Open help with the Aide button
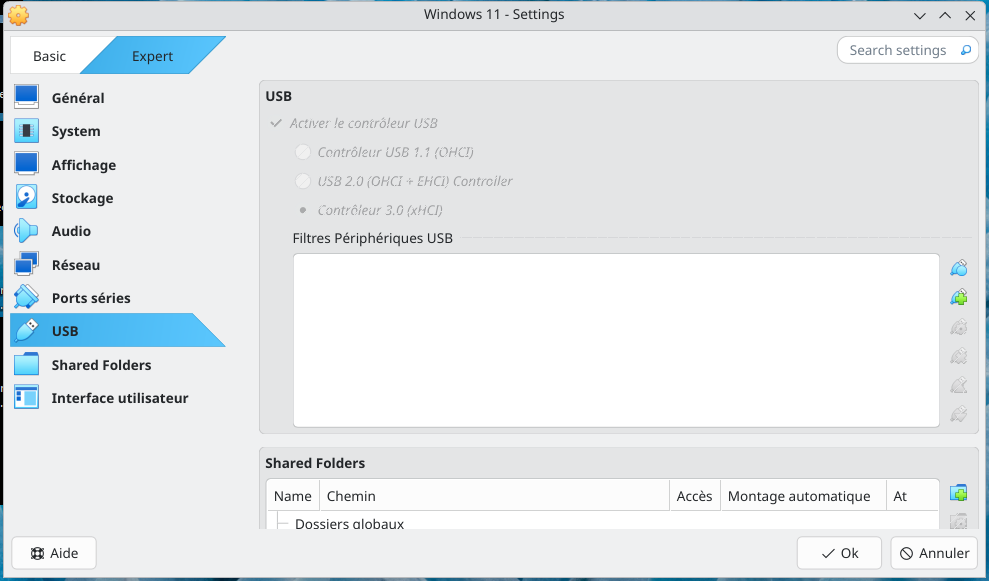Viewport: 989px width, 581px height. pyautogui.click(x=53, y=553)
